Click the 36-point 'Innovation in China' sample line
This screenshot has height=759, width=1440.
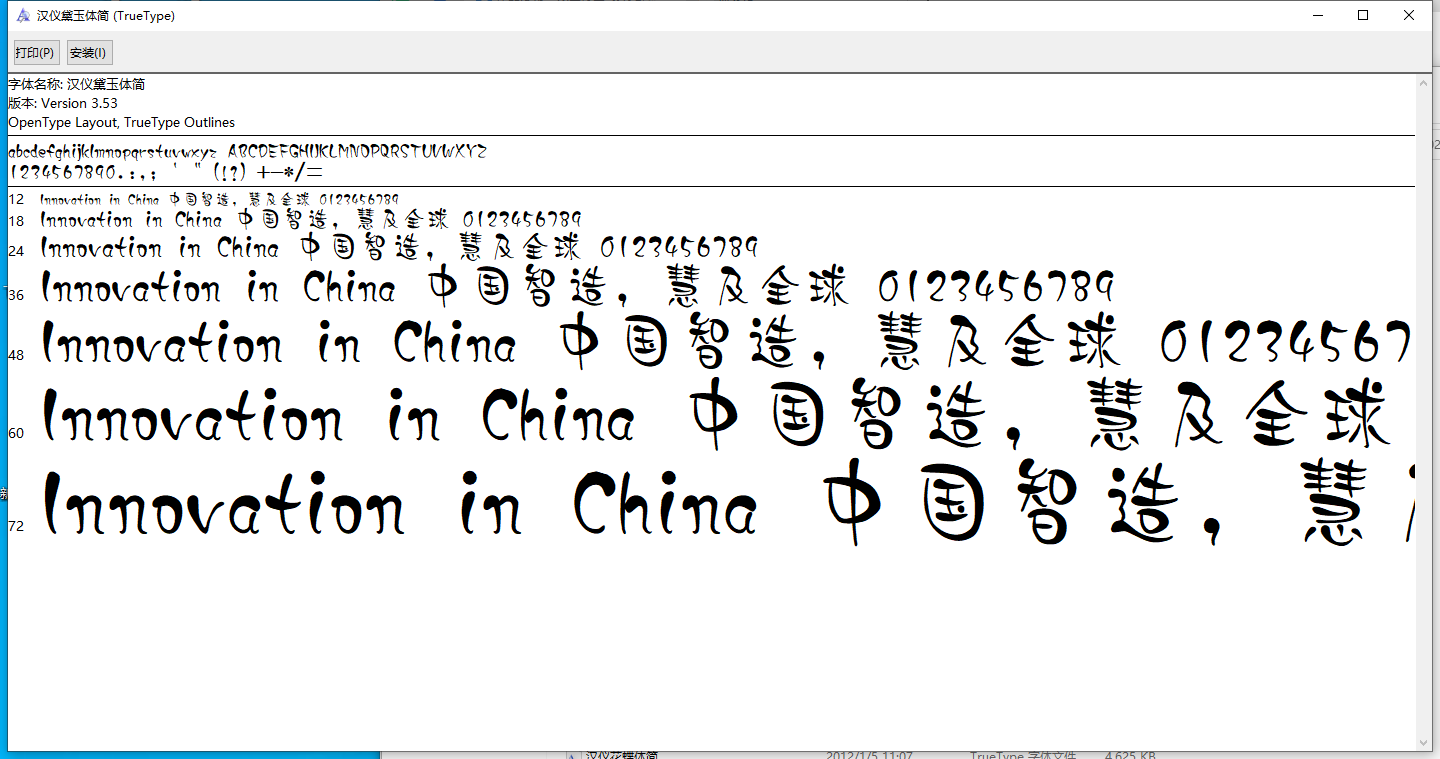[577, 289]
